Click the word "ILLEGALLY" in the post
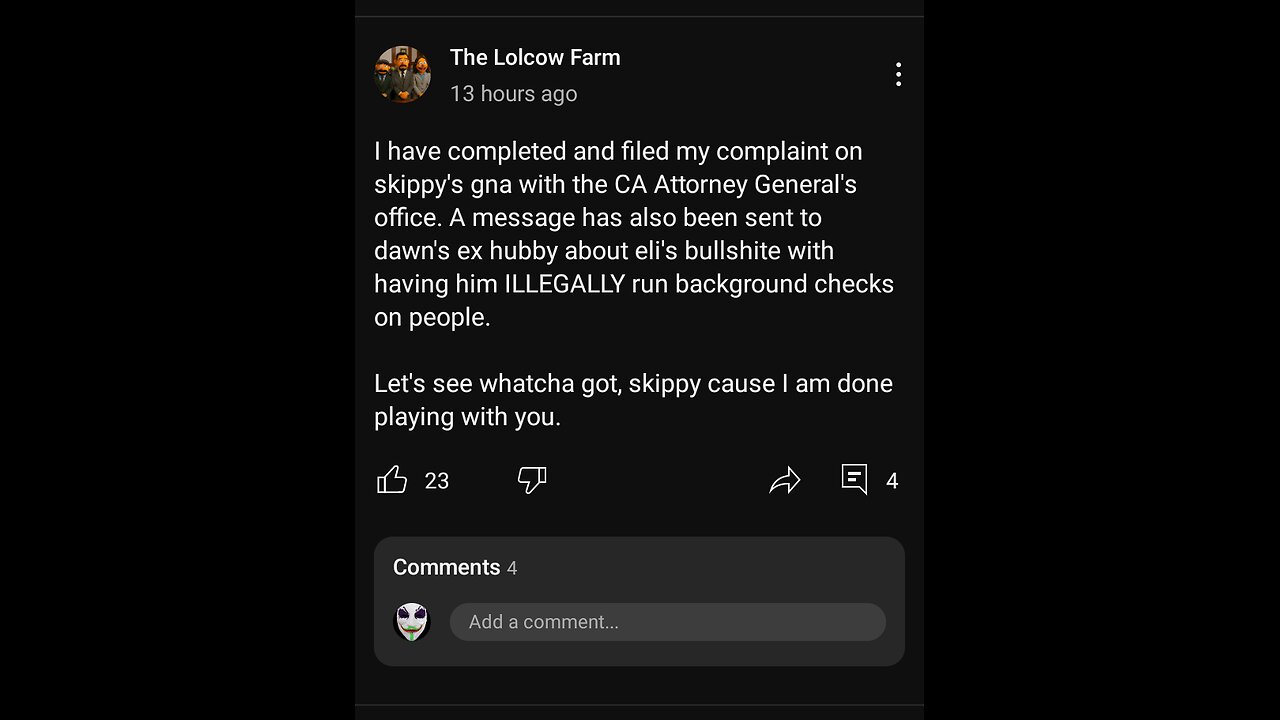Image resolution: width=1280 pixels, height=720 pixels. [x=563, y=284]
